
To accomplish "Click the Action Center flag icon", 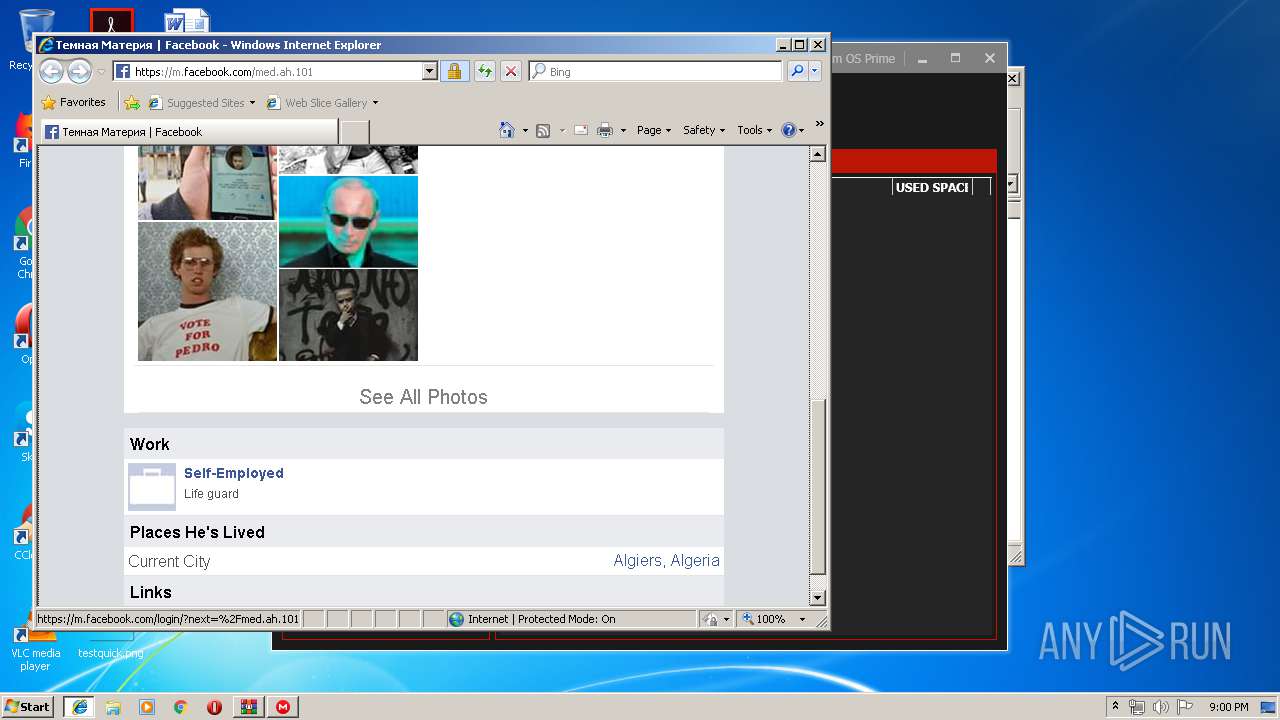I will tap(1185, 707).
